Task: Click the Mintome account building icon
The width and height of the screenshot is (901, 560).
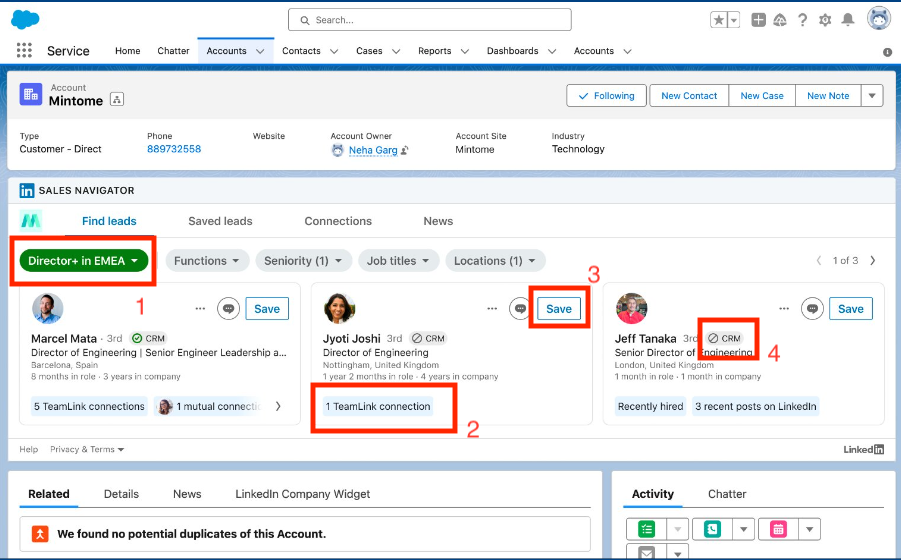Action: click(x=31, y=94)
